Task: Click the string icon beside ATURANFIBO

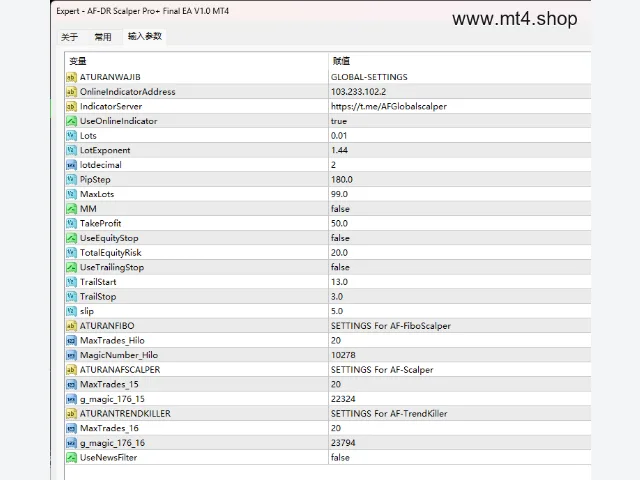Action: coord(71,326)
